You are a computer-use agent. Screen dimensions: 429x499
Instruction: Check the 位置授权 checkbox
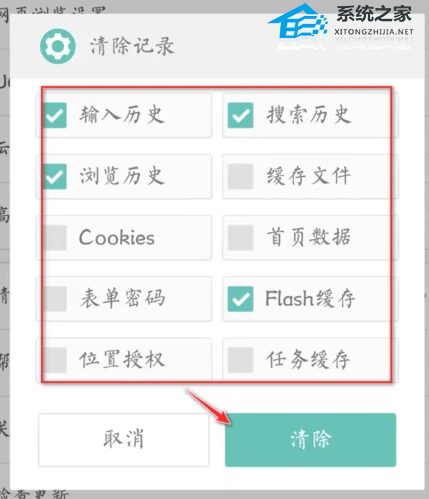(55, 360)
